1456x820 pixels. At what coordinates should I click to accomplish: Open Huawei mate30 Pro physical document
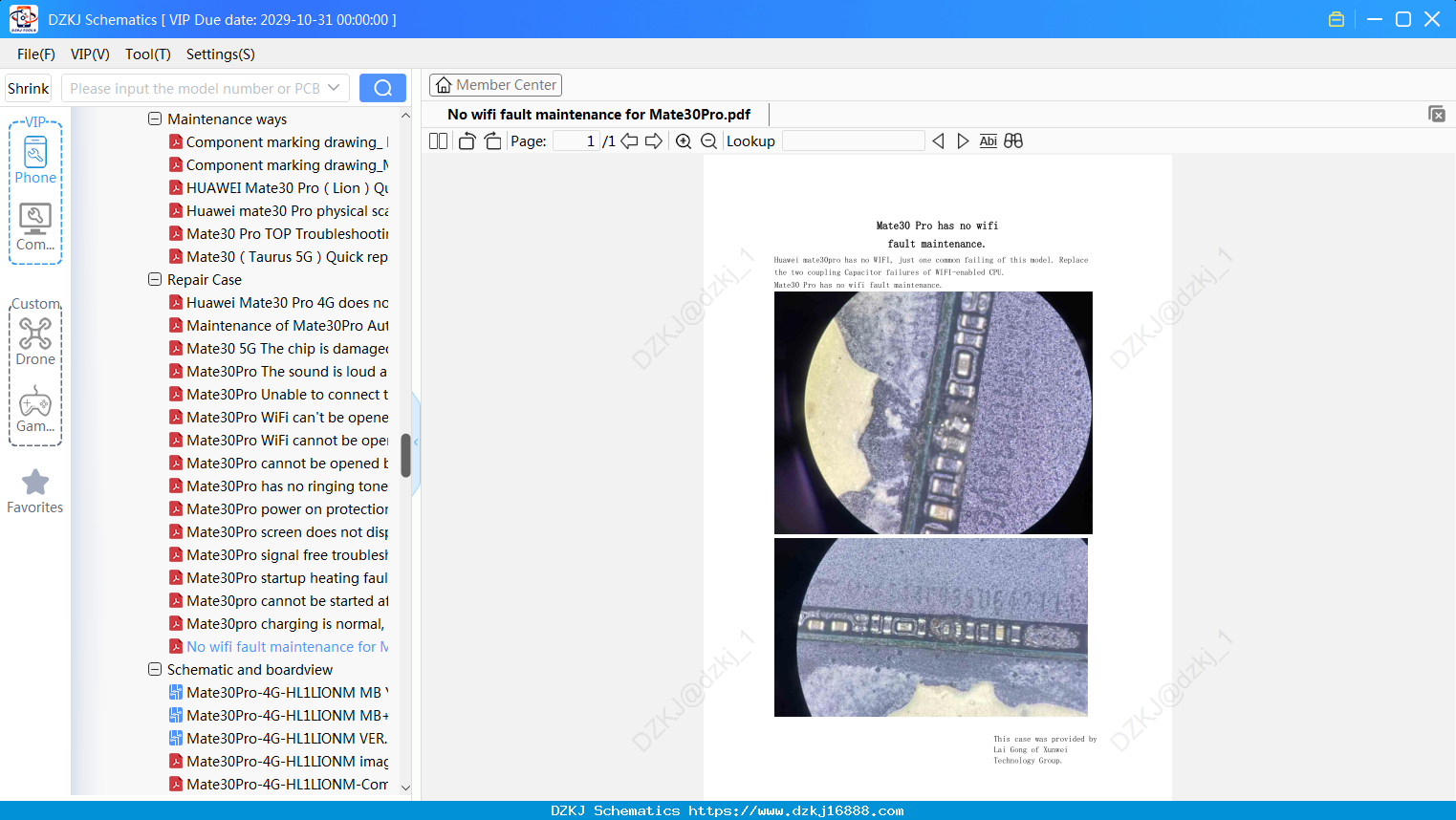[x=278, y=211]
